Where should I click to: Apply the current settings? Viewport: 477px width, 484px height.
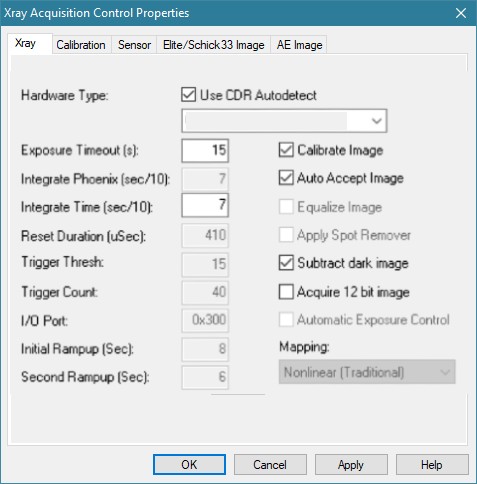[x=351, y=465]
